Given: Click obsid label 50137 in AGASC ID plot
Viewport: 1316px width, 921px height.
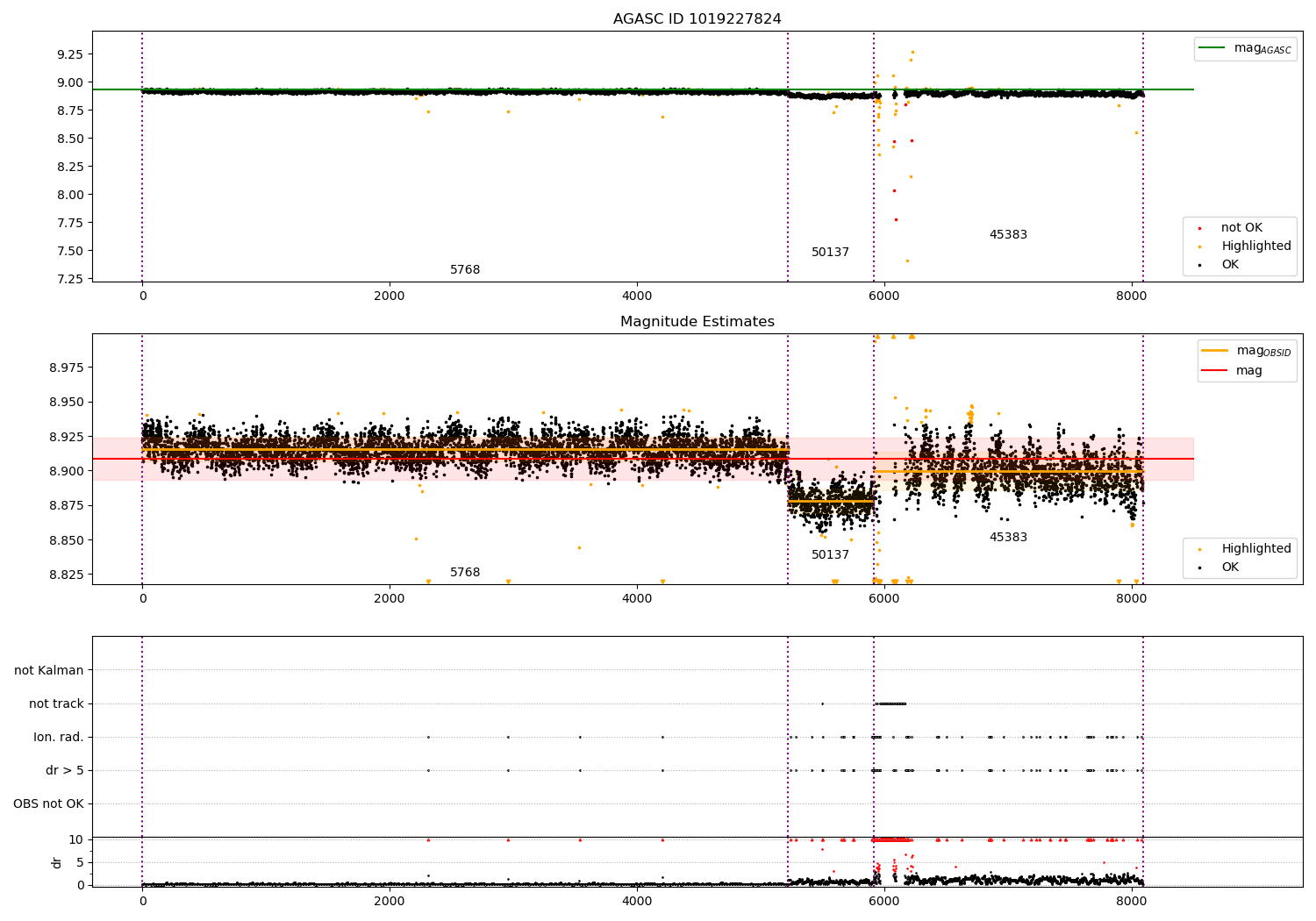Looking at the screenshot, I should point(830,253).
